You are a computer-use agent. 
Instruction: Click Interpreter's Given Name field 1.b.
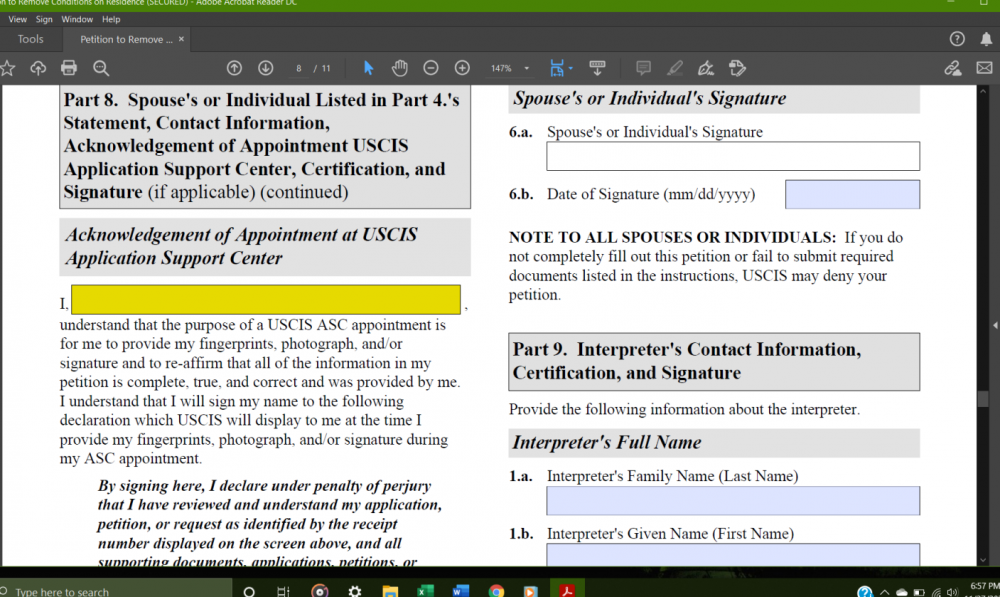click(x=733, y=554)
